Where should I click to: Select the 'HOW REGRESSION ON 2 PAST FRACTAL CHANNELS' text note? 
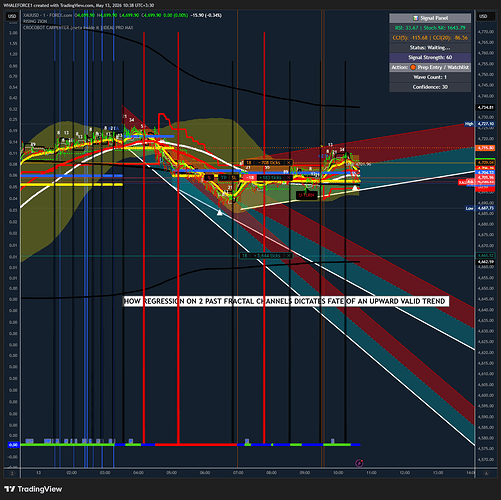(286, 301)
